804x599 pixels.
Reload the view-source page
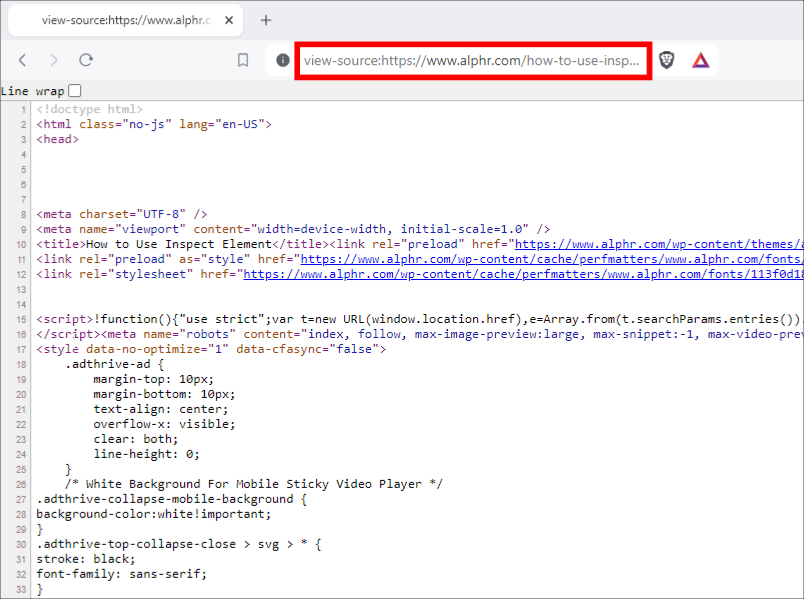pos(86,60)
